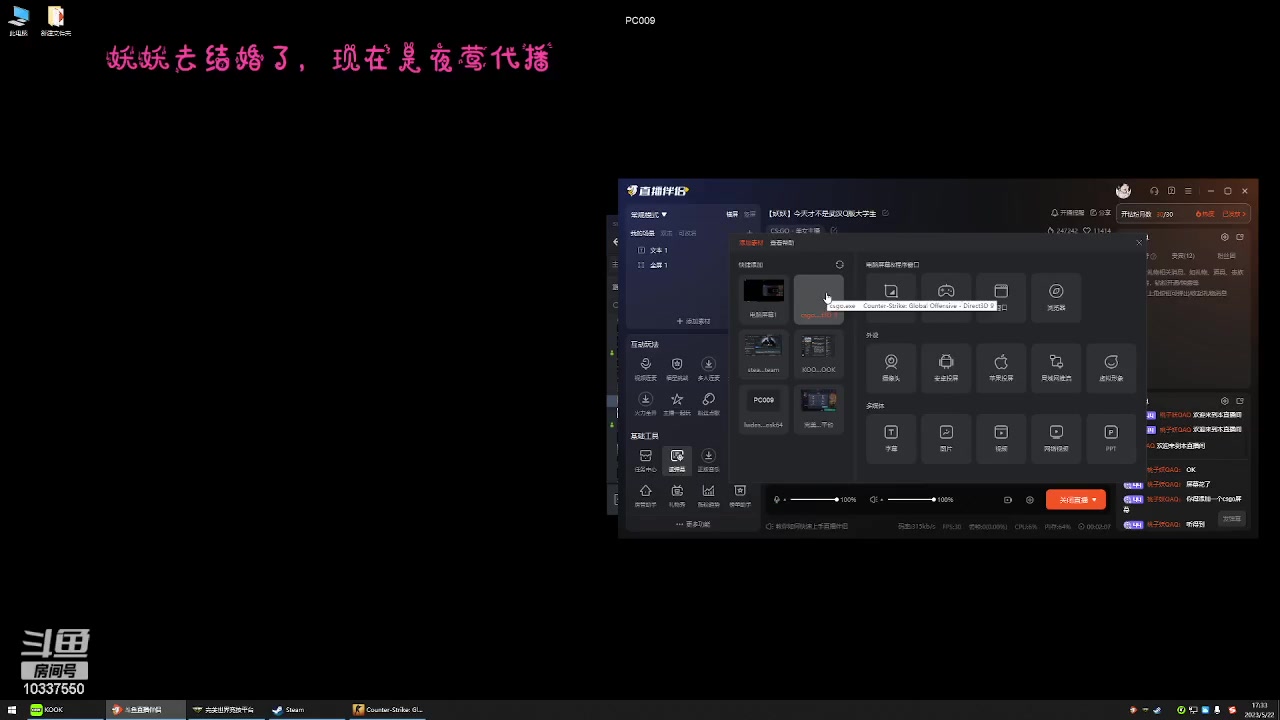Add Android screen casting (安卓投屏) source
The image size is (1280, 720).
[946, 367]
